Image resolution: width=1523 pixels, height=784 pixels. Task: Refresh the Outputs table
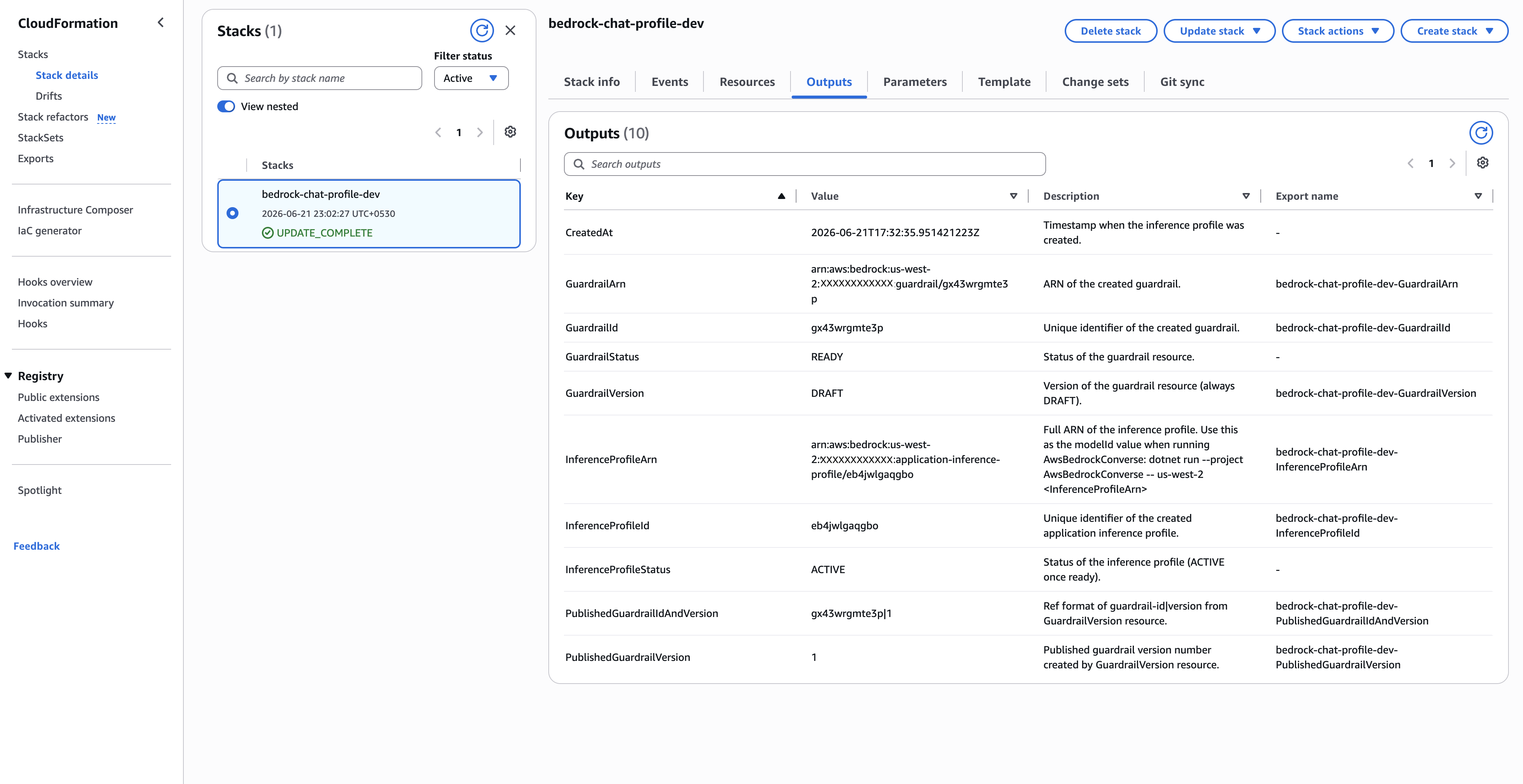1481,132
